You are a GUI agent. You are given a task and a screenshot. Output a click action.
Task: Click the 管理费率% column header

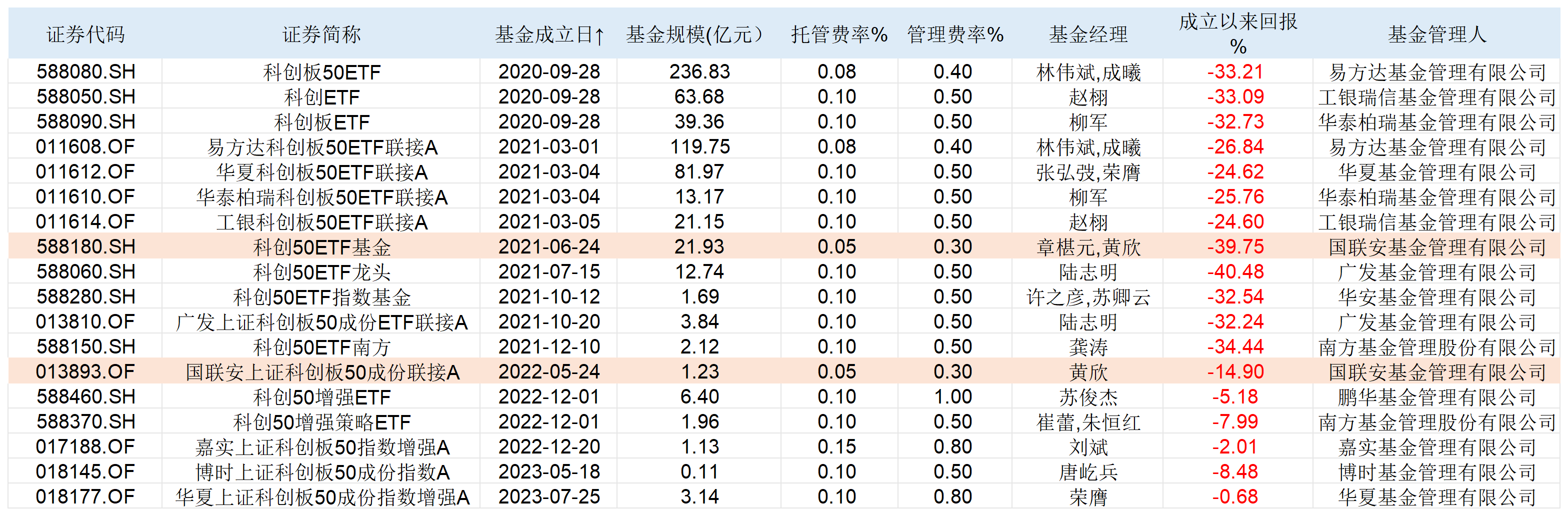pyautogui.click(x=954, y=34)
